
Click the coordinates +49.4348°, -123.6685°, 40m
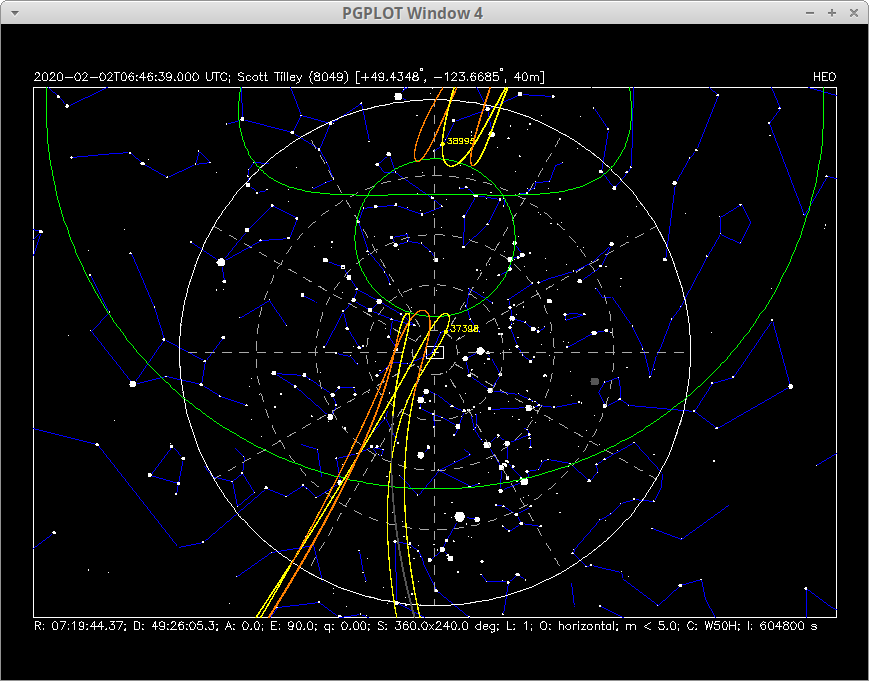(450, 76)
